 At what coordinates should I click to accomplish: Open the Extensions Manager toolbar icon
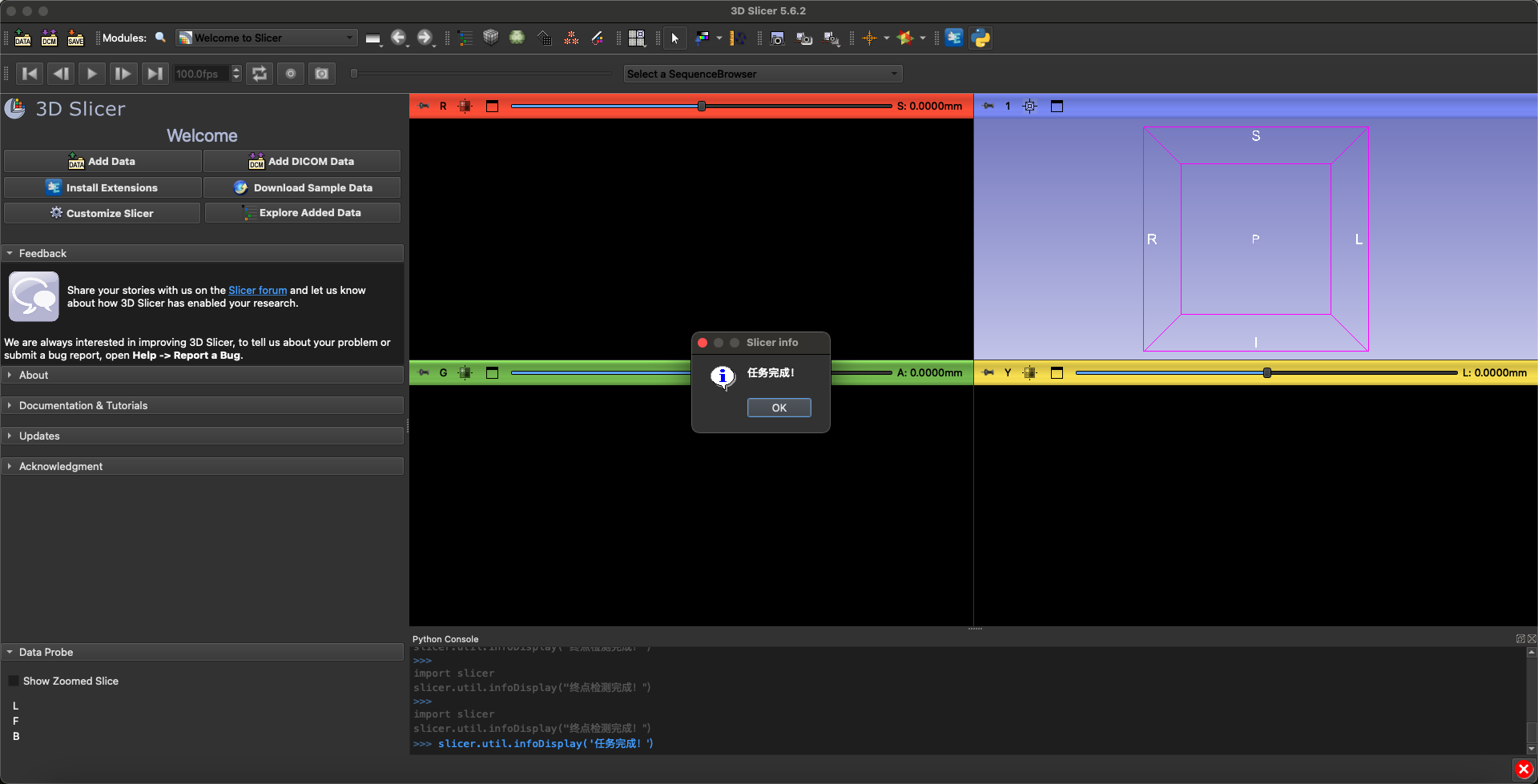coord(954,38)
